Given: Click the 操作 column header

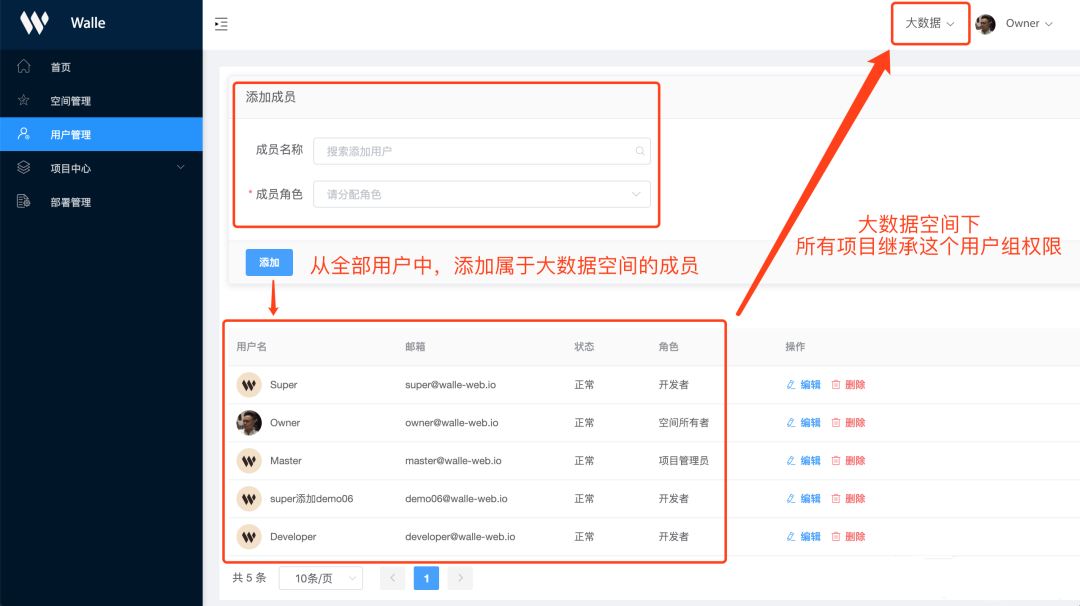Looking at the screenshot, I should (796, 346).
